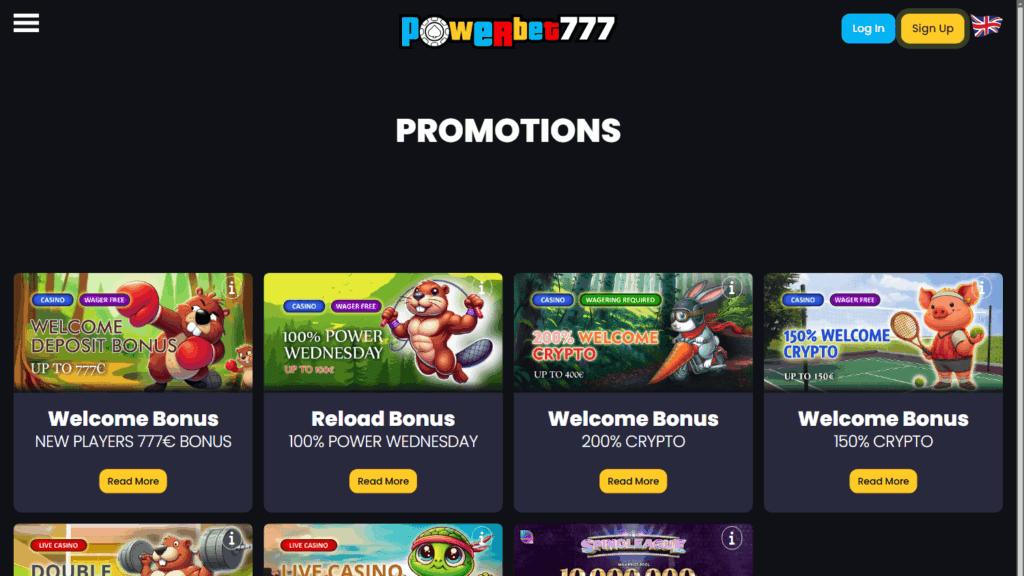The height and width of the screenshot is (576, 1024).
Task: Open the hamburger navigation menu
Action: (26, 23)
